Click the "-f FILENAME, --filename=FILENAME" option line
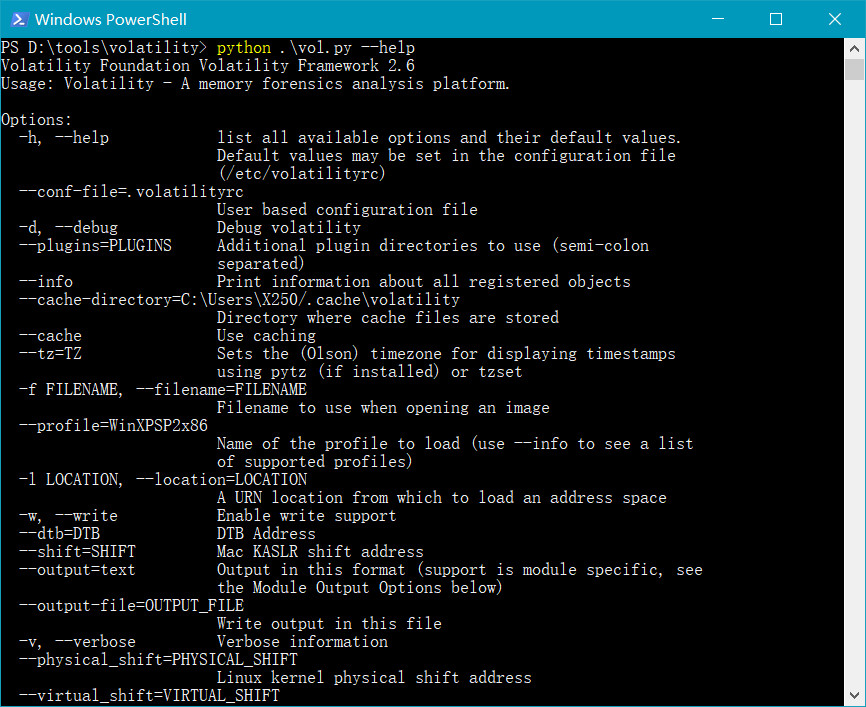Viewport: 866px width, 707px height. point(163,390)
